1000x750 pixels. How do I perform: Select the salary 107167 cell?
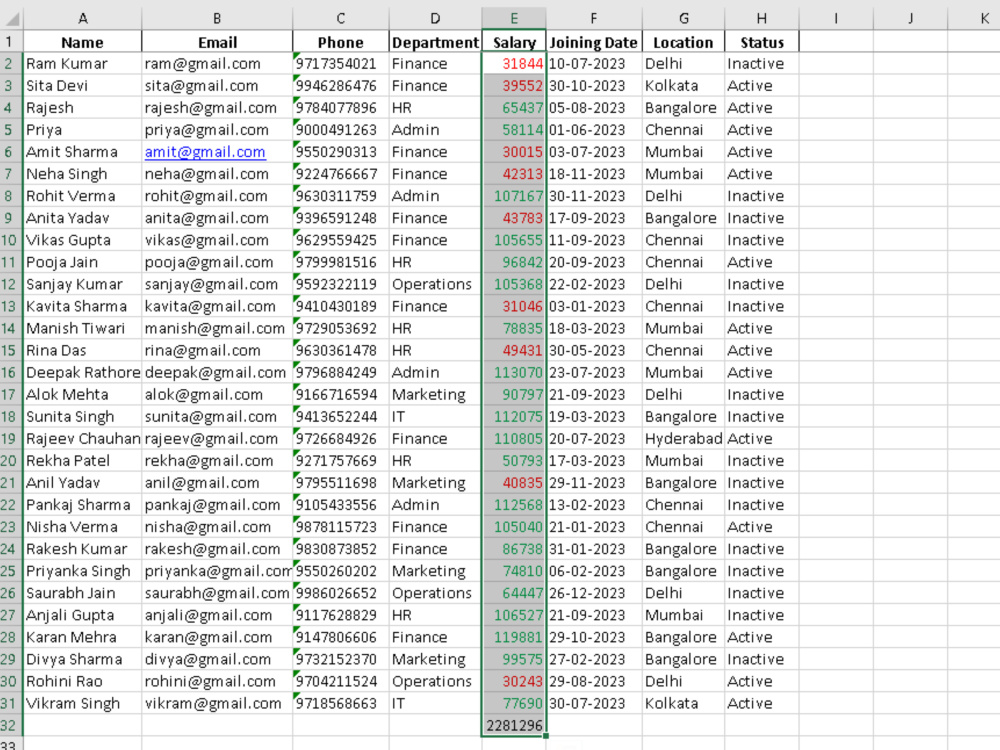point(514,196)
